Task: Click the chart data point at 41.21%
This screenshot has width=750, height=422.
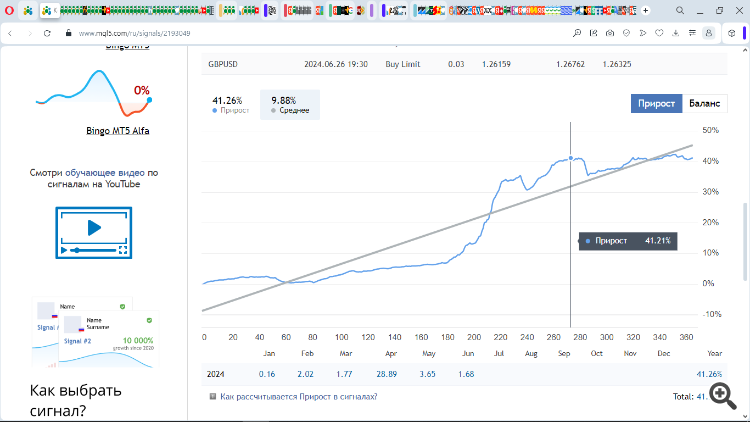Action: click(x=571, y=158)
